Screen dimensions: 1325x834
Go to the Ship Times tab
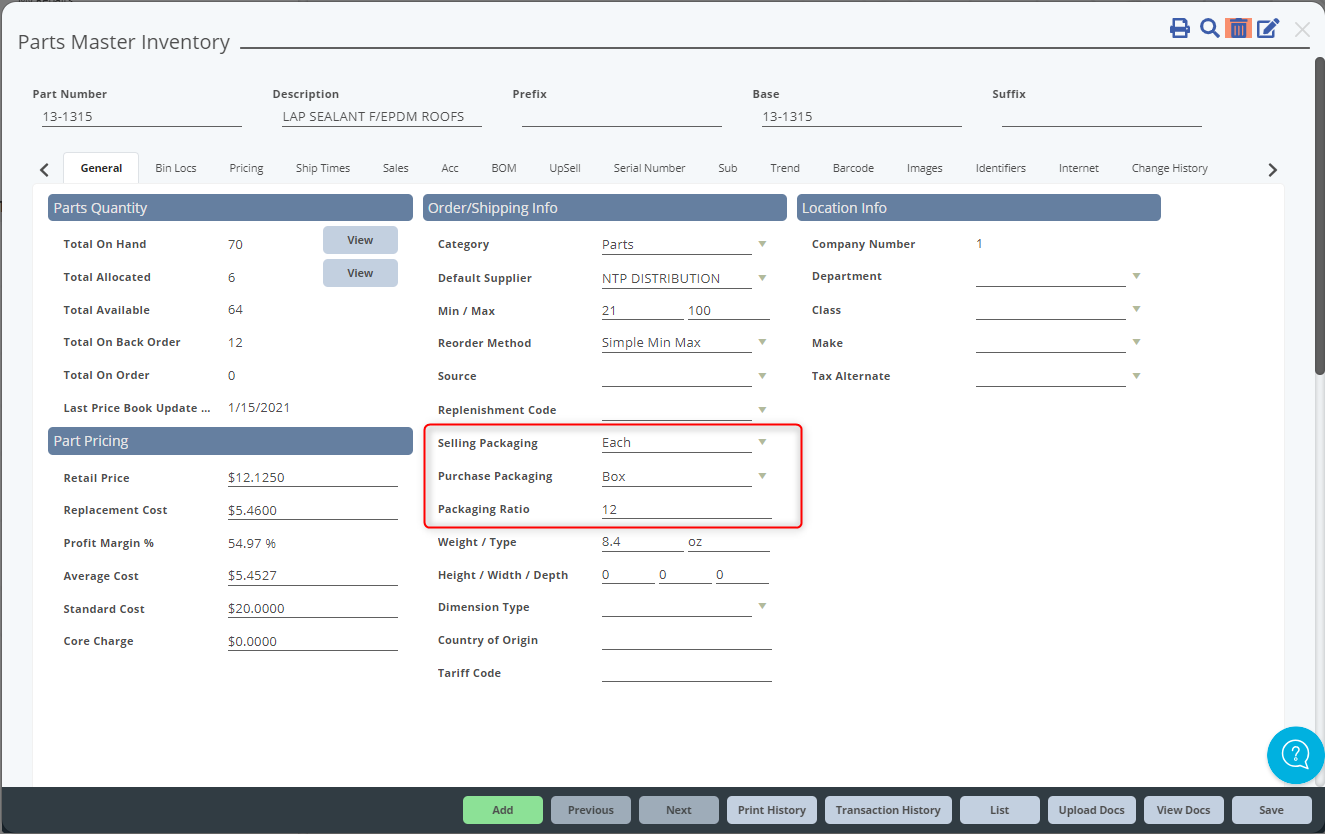[x=323, y=168]
